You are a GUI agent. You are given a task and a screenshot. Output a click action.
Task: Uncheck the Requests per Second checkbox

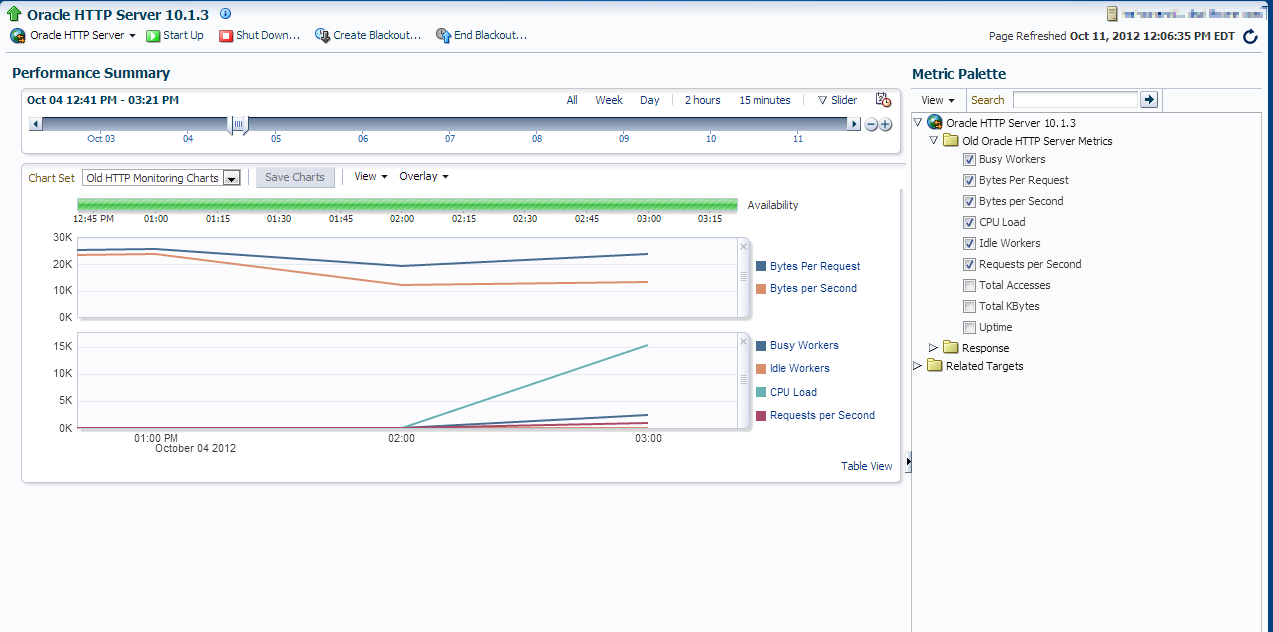point(969,264)
